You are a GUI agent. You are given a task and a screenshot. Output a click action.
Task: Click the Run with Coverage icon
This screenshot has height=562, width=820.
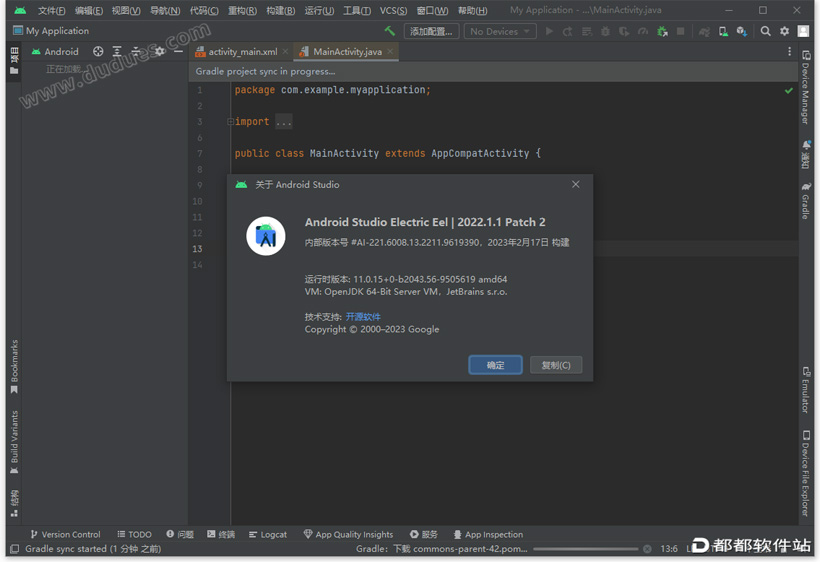point(624,31)
